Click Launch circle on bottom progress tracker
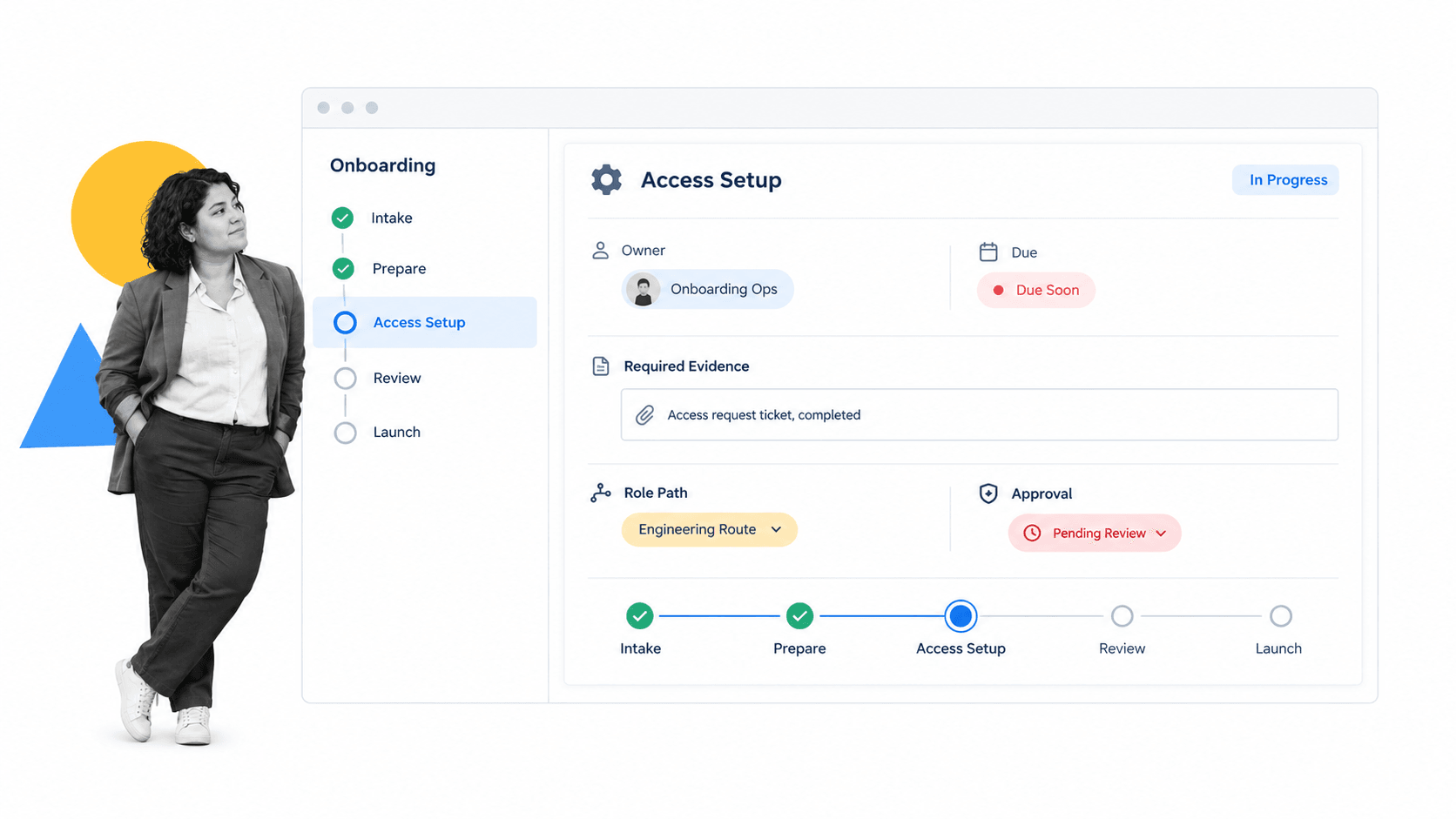The image size is (1456, 819). click(x=1281, y=616)
